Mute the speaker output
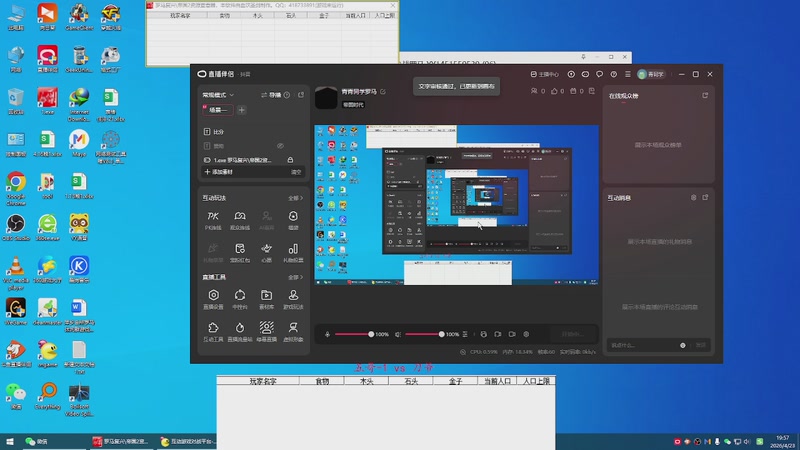The image size is (800, 450). (x=398, y=334)
